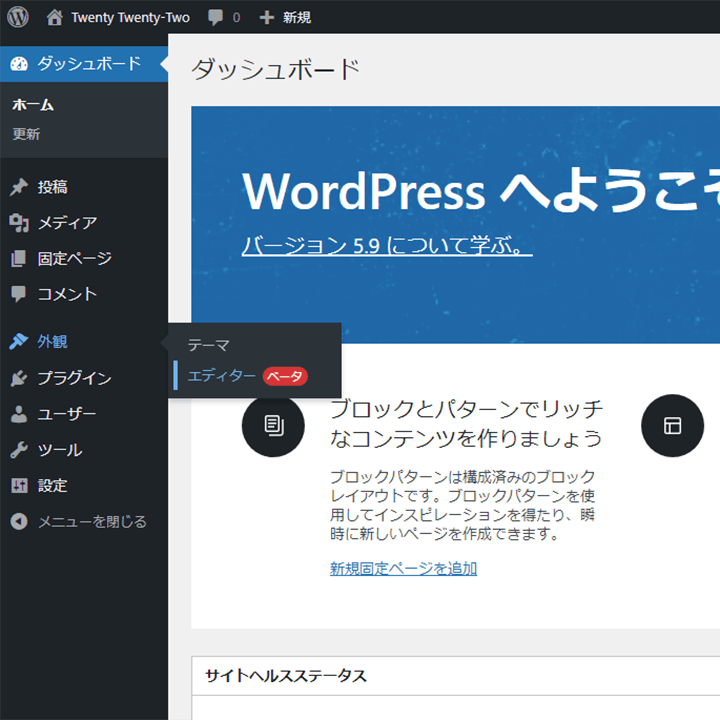Image resolution: width=720 pixels, height=720 pixels.
Task: Open the comments bubble icon in admin bar
Action: [x=215, y=18]
